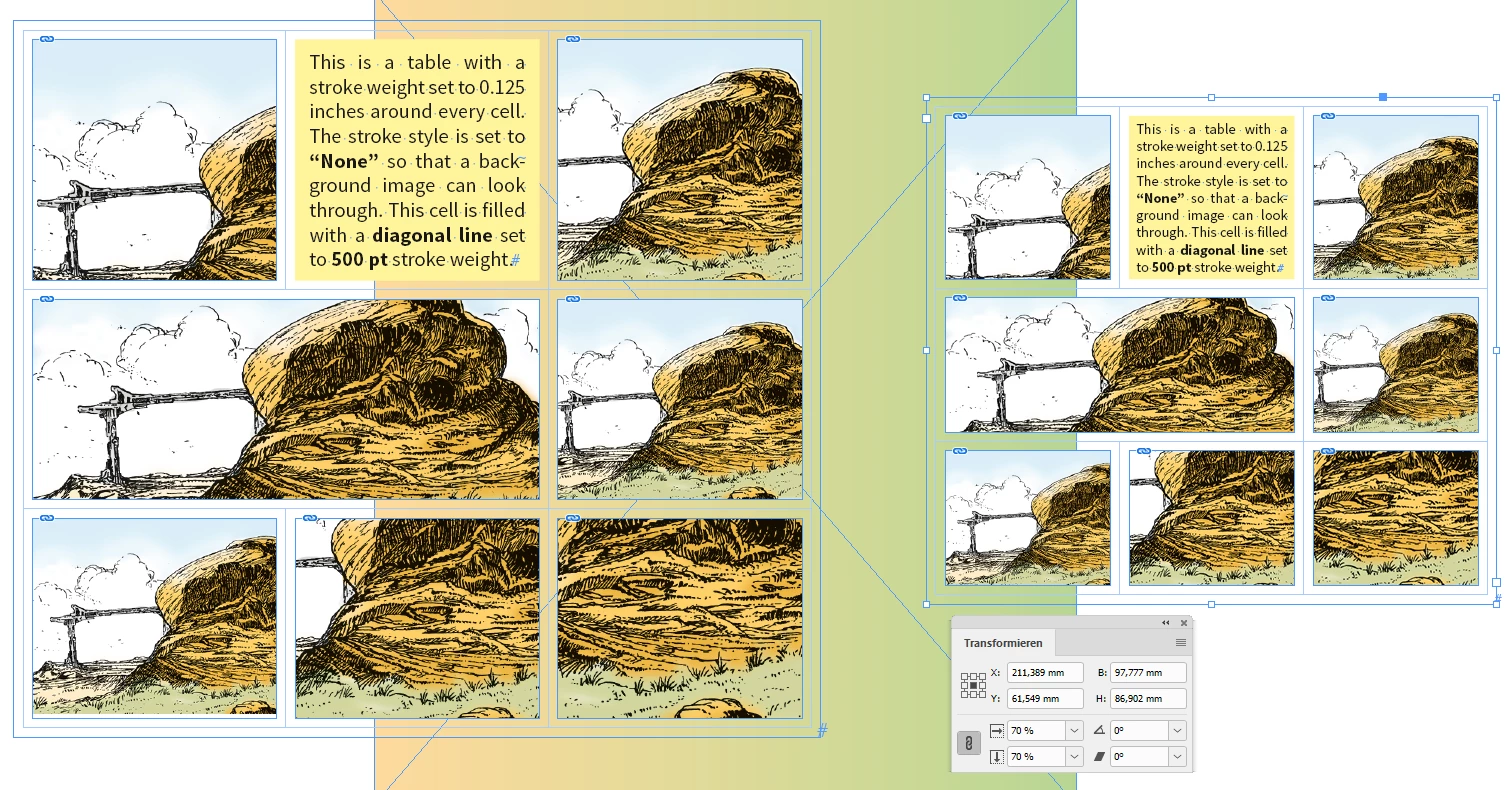
Task: Select the top-left image in large table
Action: pos(154,160)
